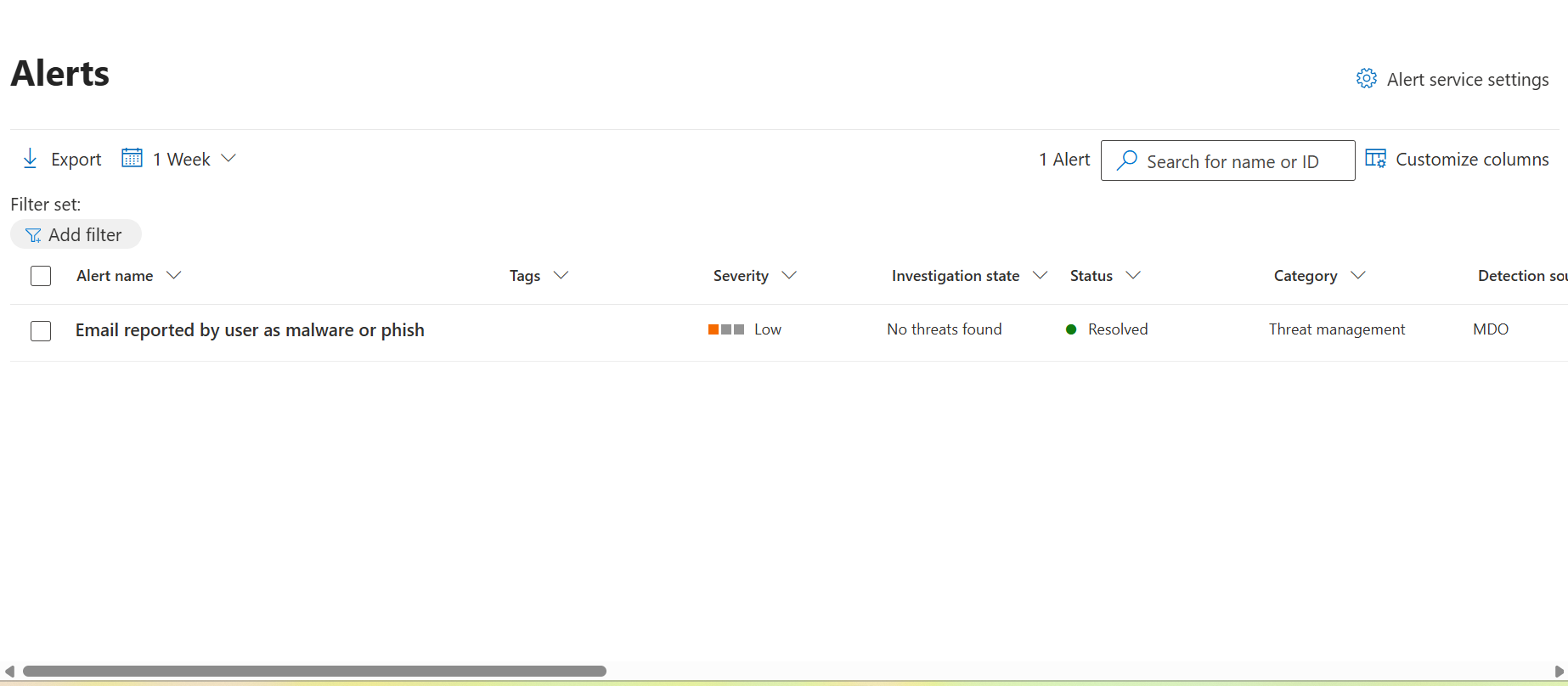Click the 'Filter set:' label
This screenshot has width=1568, height=686.
click(x=46, y=205)
